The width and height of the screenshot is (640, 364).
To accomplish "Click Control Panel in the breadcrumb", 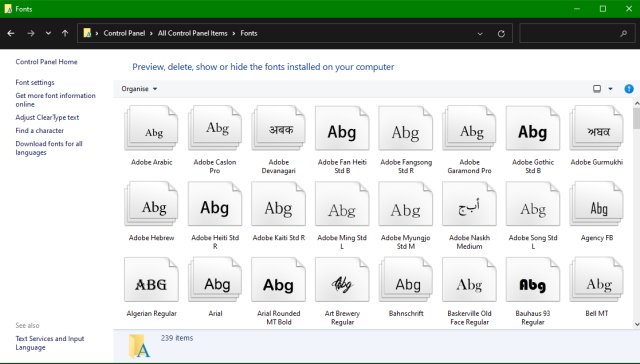I will tap(124, 33).
